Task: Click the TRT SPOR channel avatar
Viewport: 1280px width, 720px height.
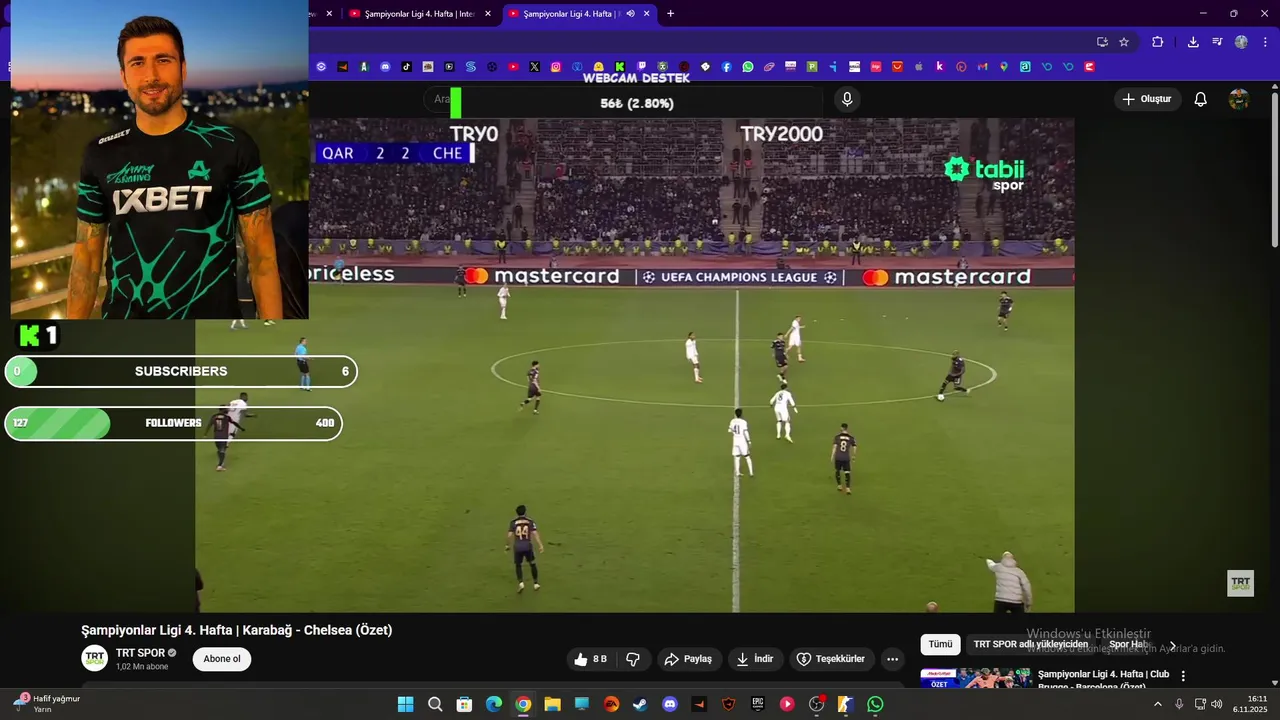Action: click(95, 659)
